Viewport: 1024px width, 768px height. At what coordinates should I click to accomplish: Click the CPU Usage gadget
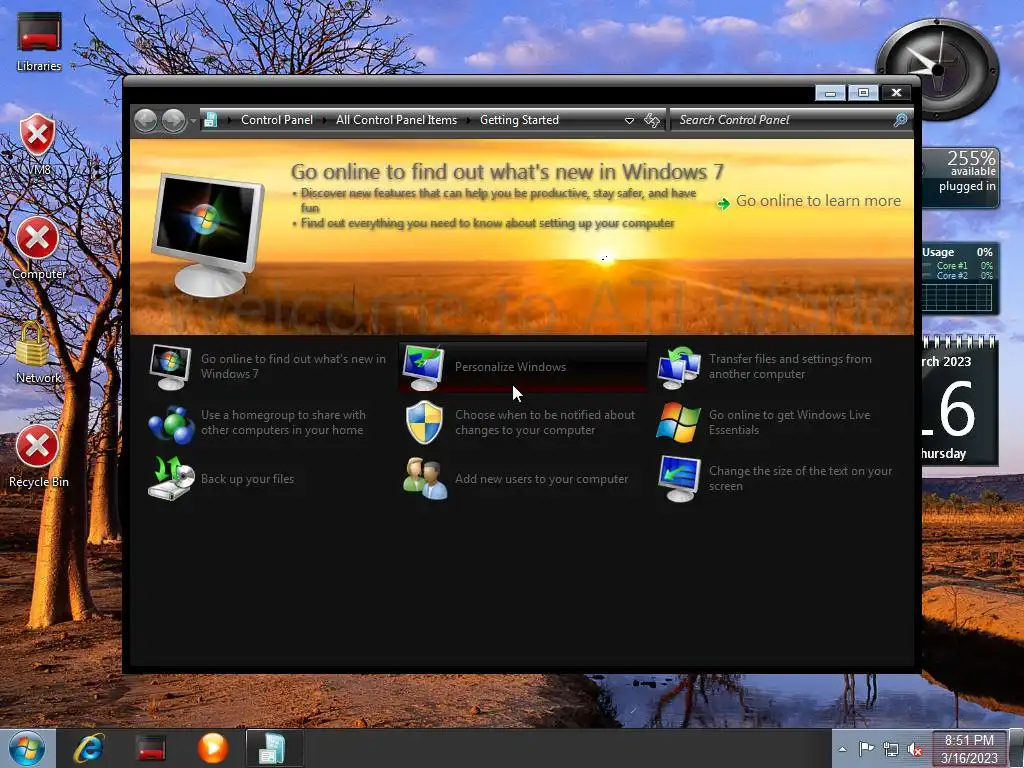click(960, 279)
